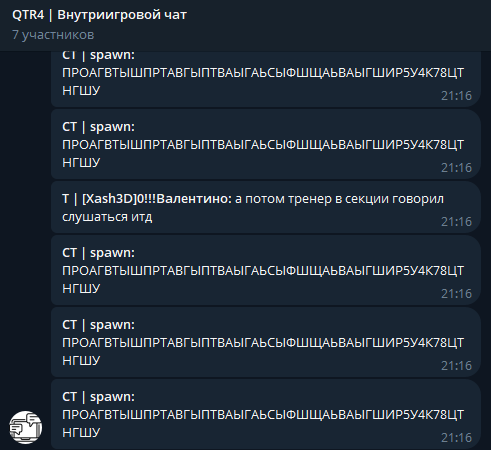Click the 7 участников member count

pos(53,35)
